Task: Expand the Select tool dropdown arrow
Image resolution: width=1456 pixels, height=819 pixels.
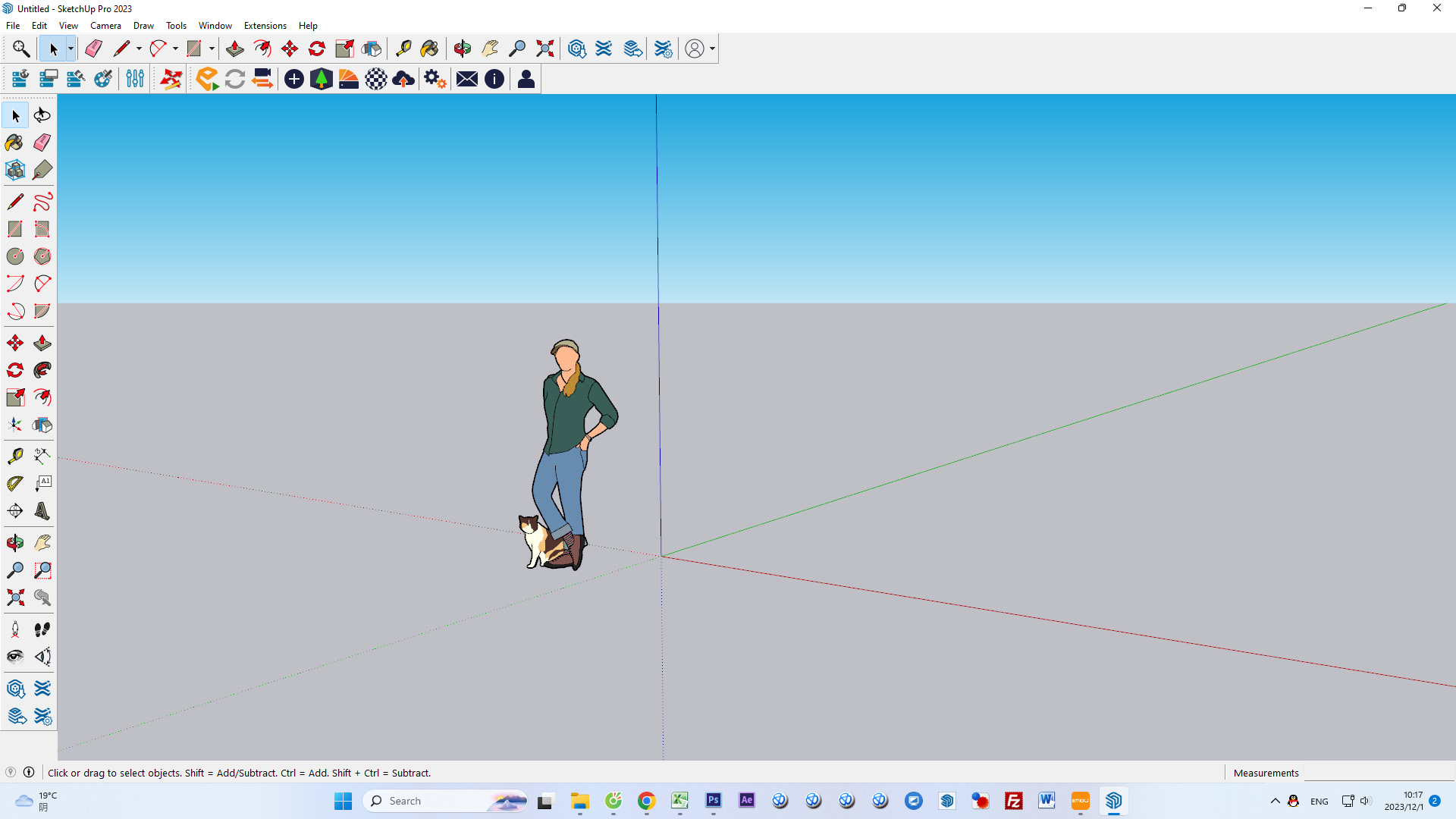Action: pos(71,49)
